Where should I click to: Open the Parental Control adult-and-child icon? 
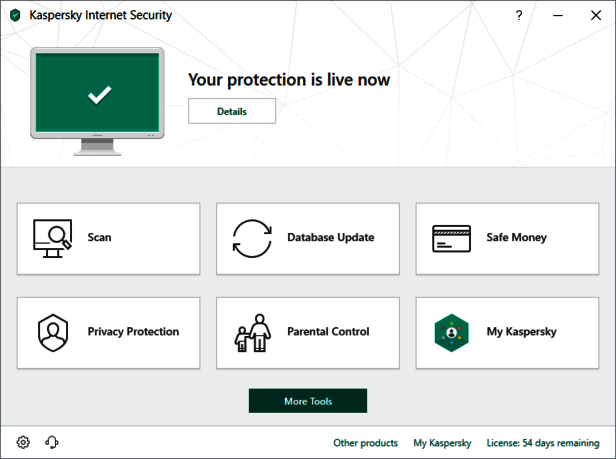pos(251,332)
